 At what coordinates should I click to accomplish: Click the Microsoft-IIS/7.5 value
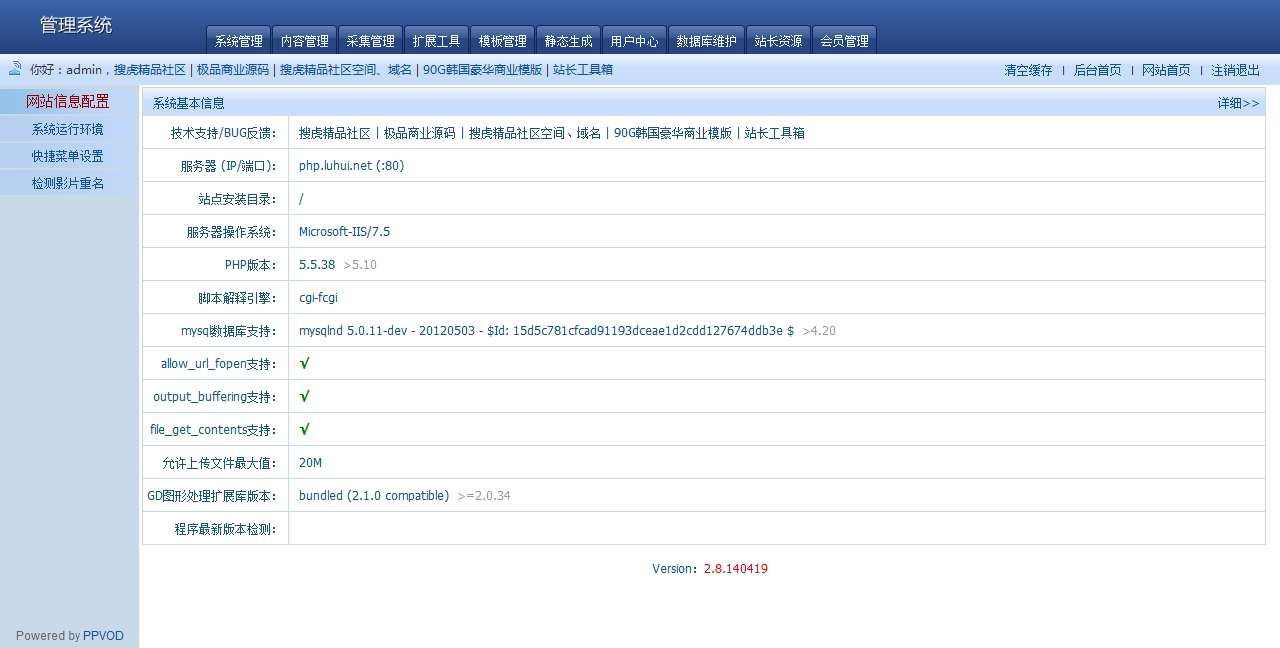344,232
